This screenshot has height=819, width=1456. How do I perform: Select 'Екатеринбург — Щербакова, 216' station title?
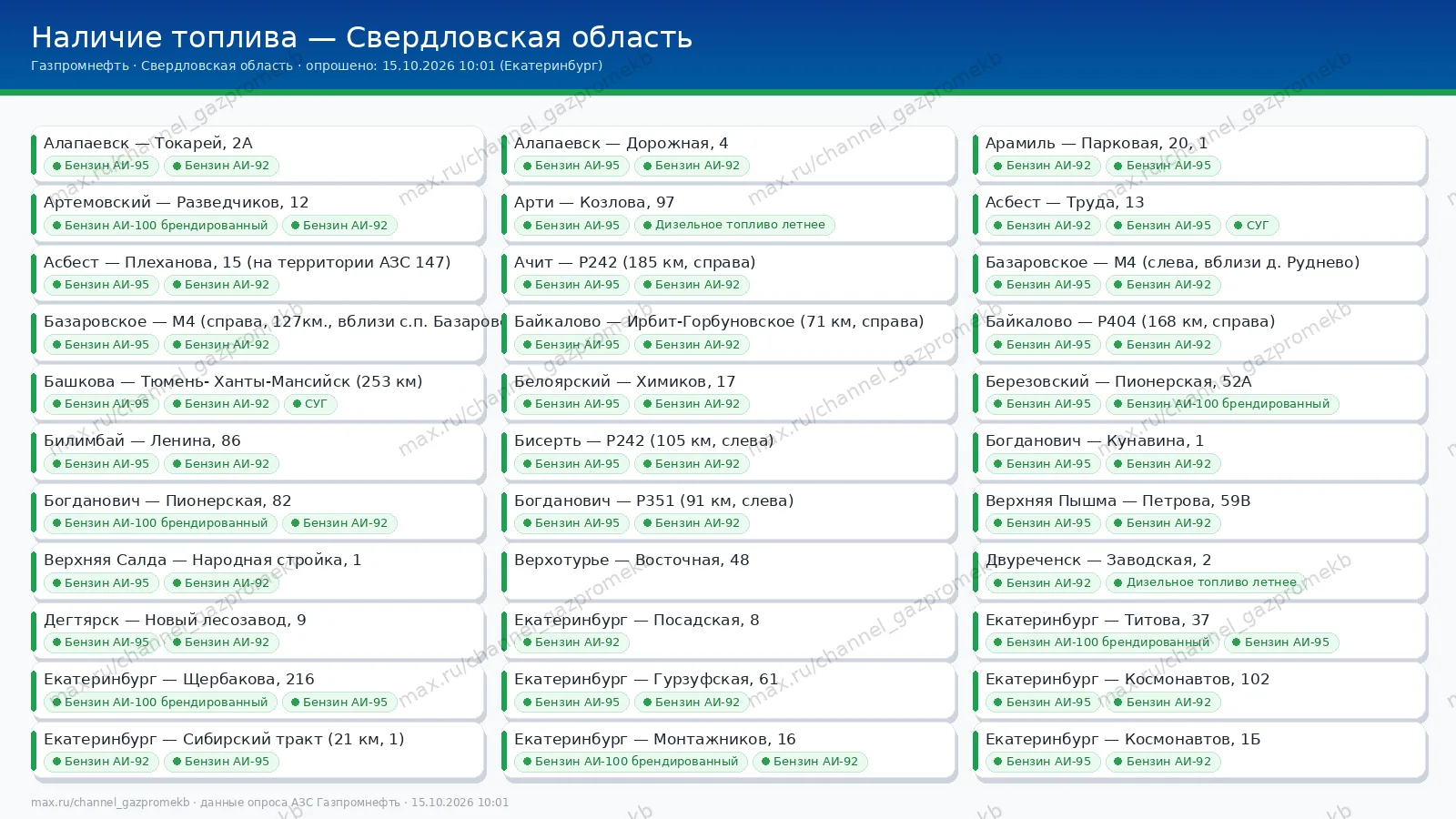pyautogui.click(x=178, y=679)
